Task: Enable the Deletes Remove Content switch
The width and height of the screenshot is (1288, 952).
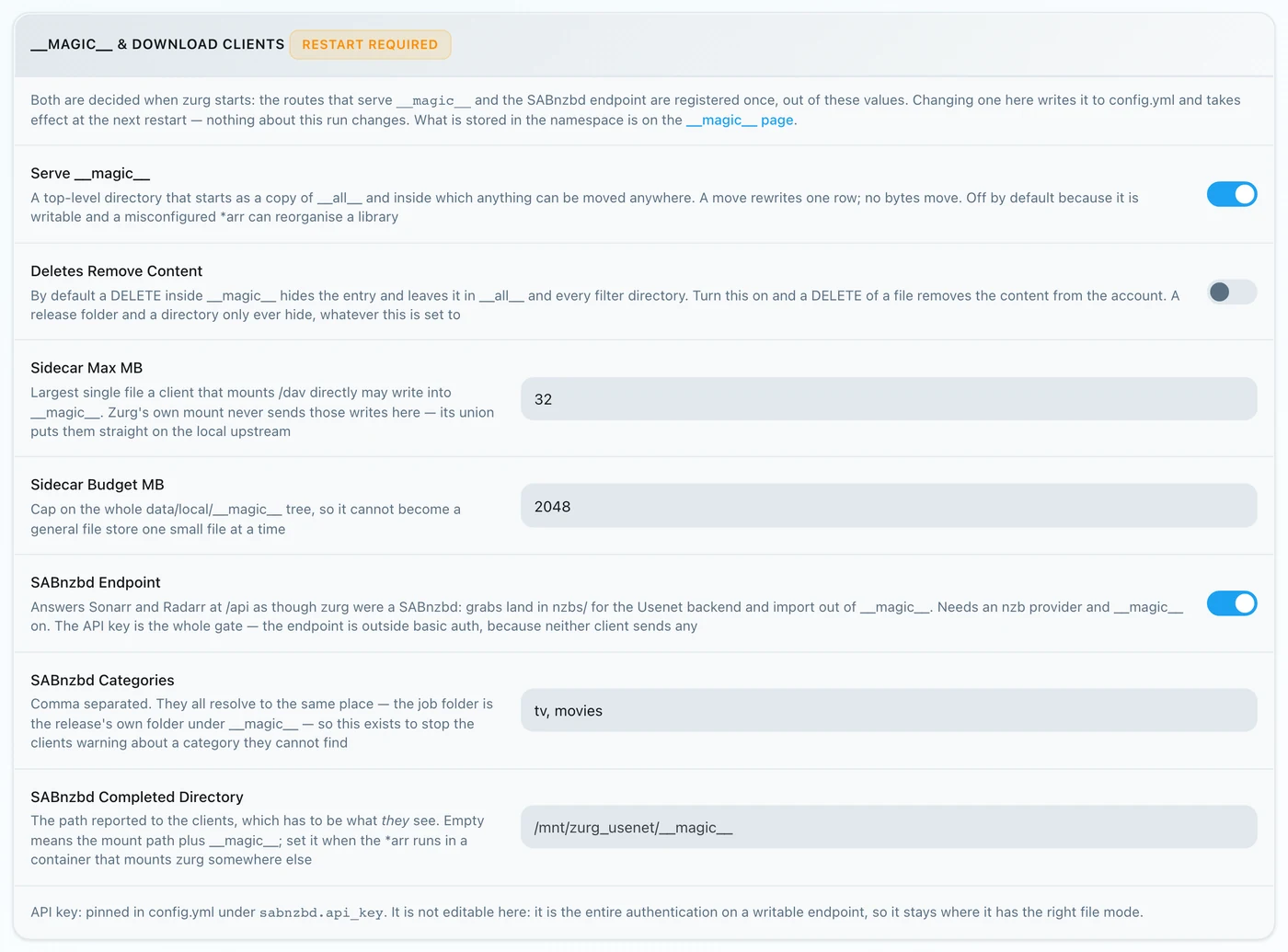Action: [x=1232, y=292]
